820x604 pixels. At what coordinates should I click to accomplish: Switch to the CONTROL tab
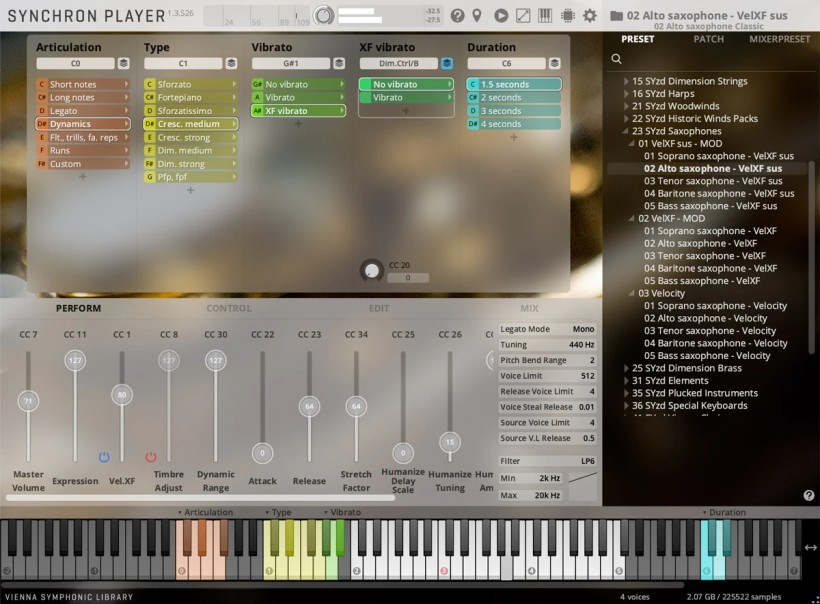coord(229,309)
